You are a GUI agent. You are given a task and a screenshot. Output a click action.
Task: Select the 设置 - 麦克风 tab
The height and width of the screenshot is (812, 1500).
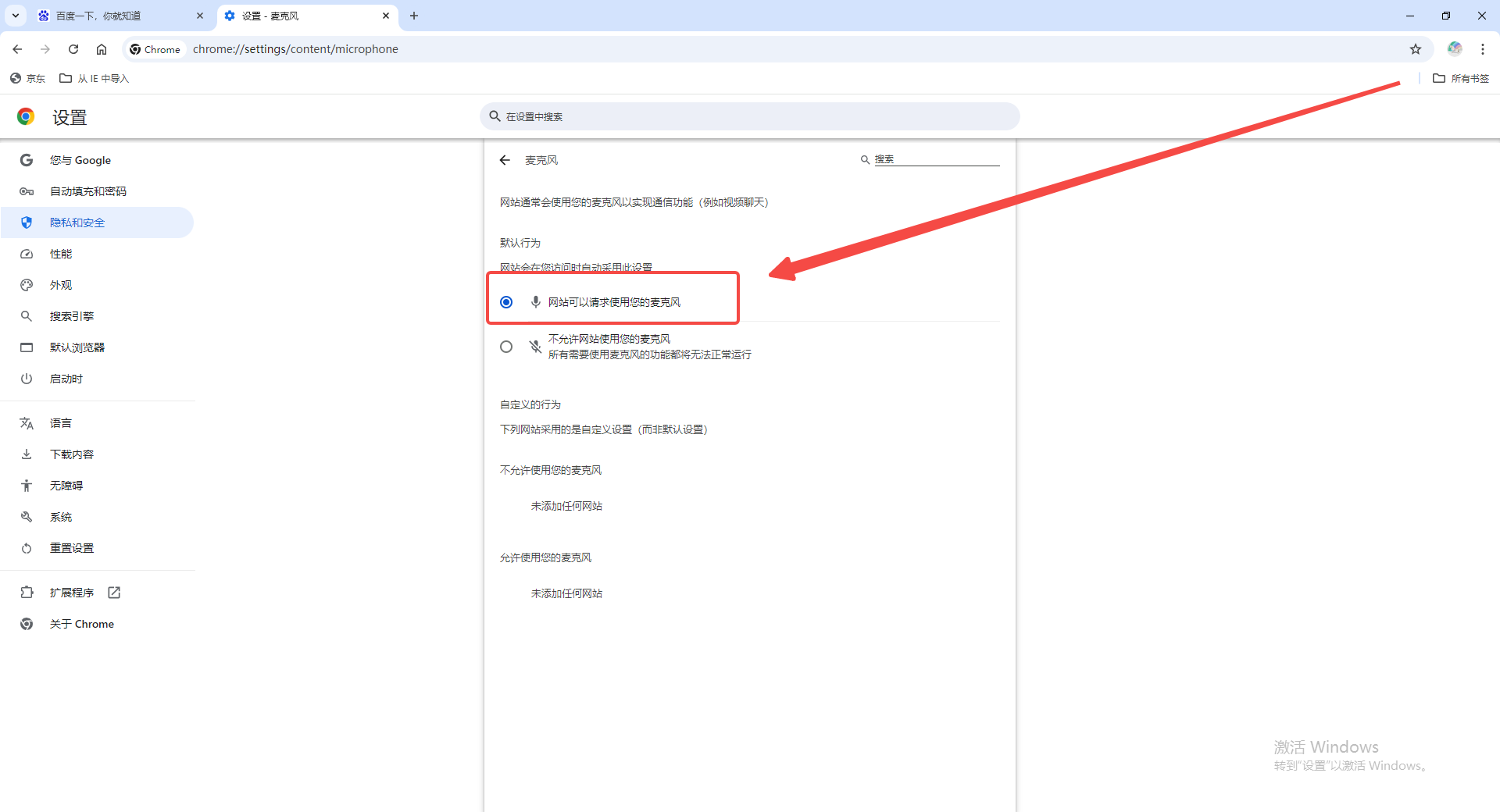coord(307,16)
